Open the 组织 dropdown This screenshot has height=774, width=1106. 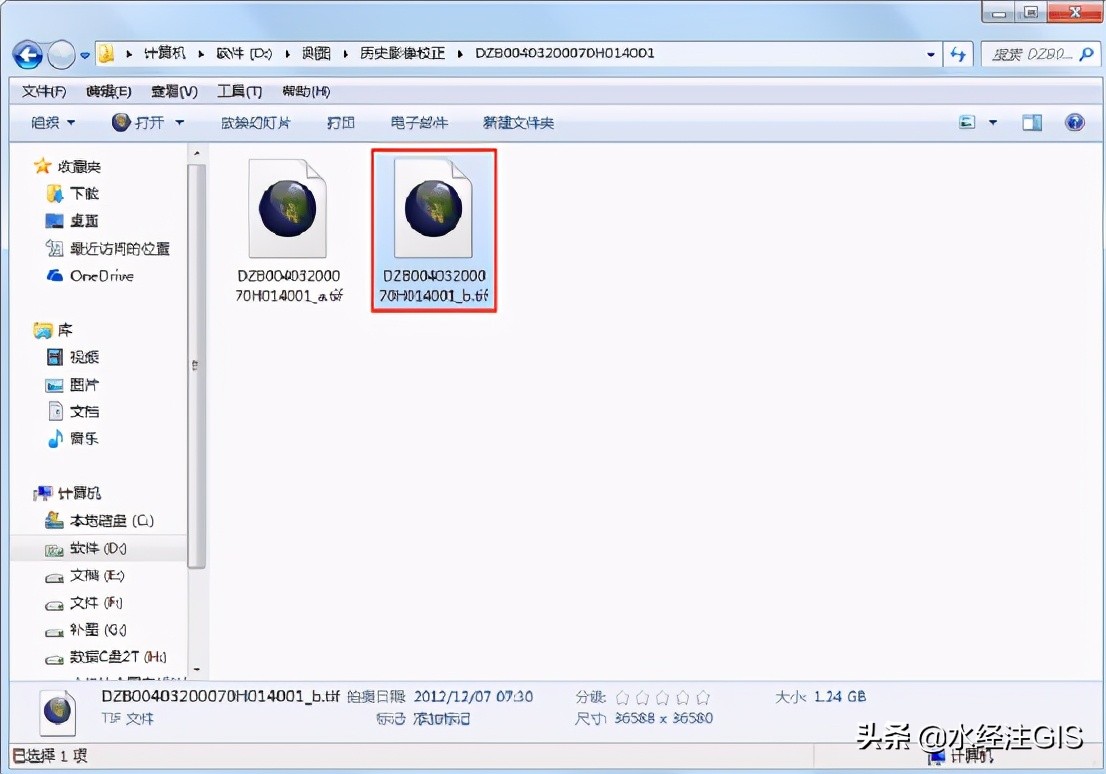coord(53,123)
